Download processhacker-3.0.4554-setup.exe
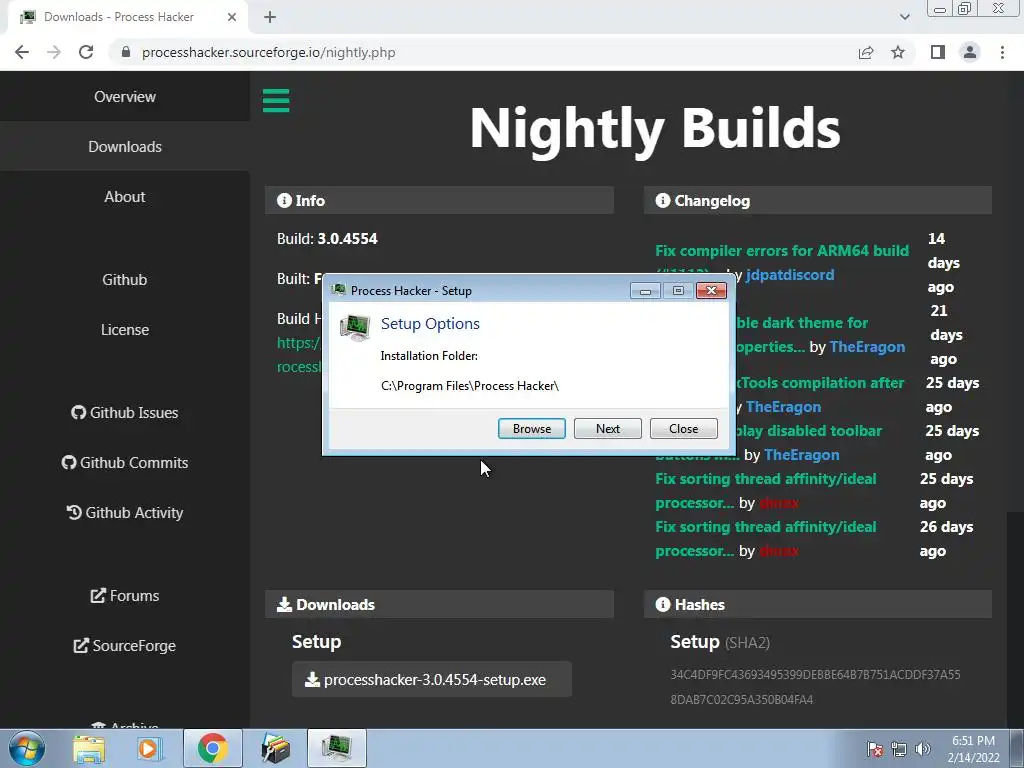Image resolution: width=1024 pixels, height=768 pixels. (x=432, y=680)
